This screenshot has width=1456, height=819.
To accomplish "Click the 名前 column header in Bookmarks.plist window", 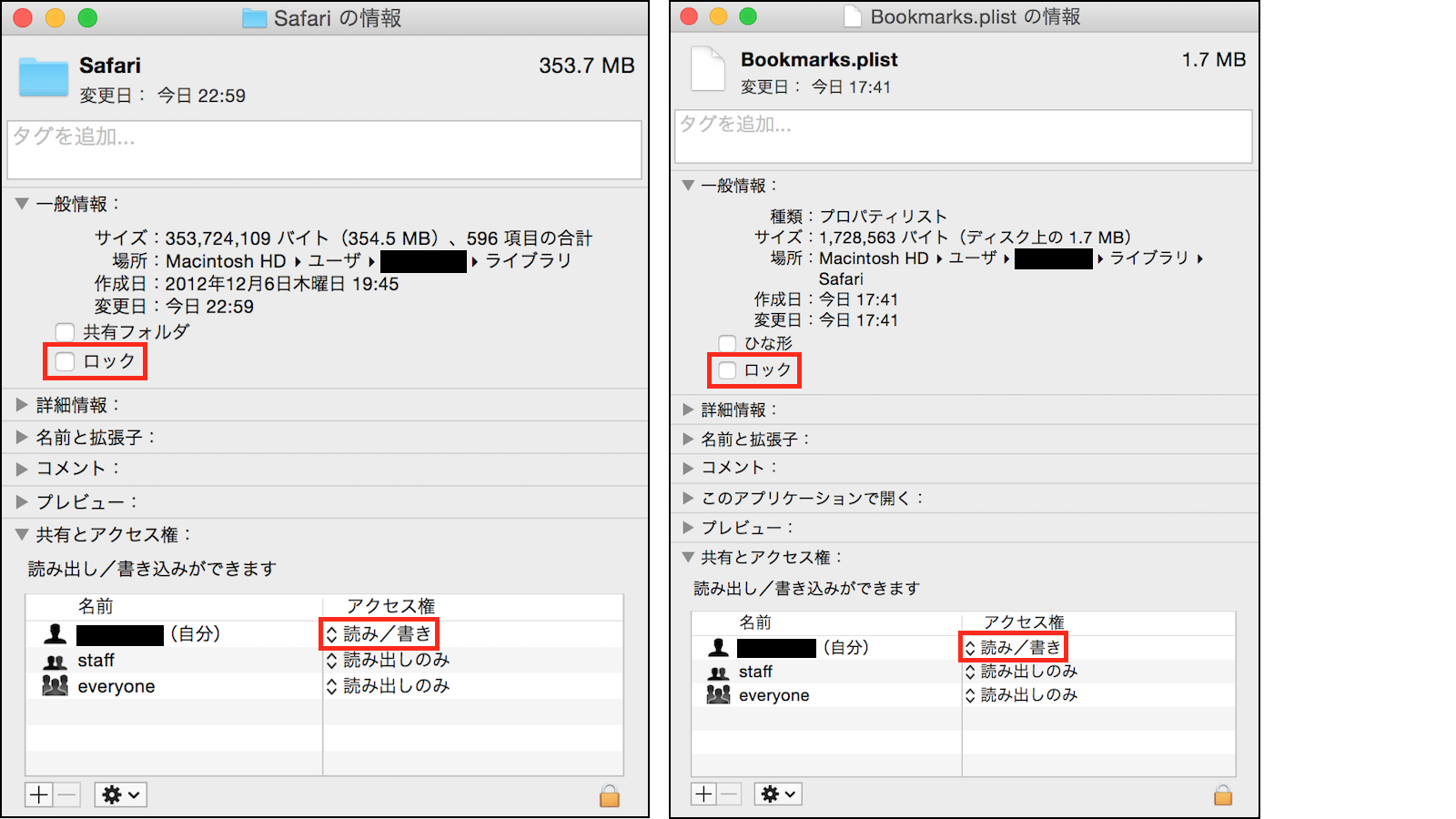I will pyautogui.click(x=755, y=622).
